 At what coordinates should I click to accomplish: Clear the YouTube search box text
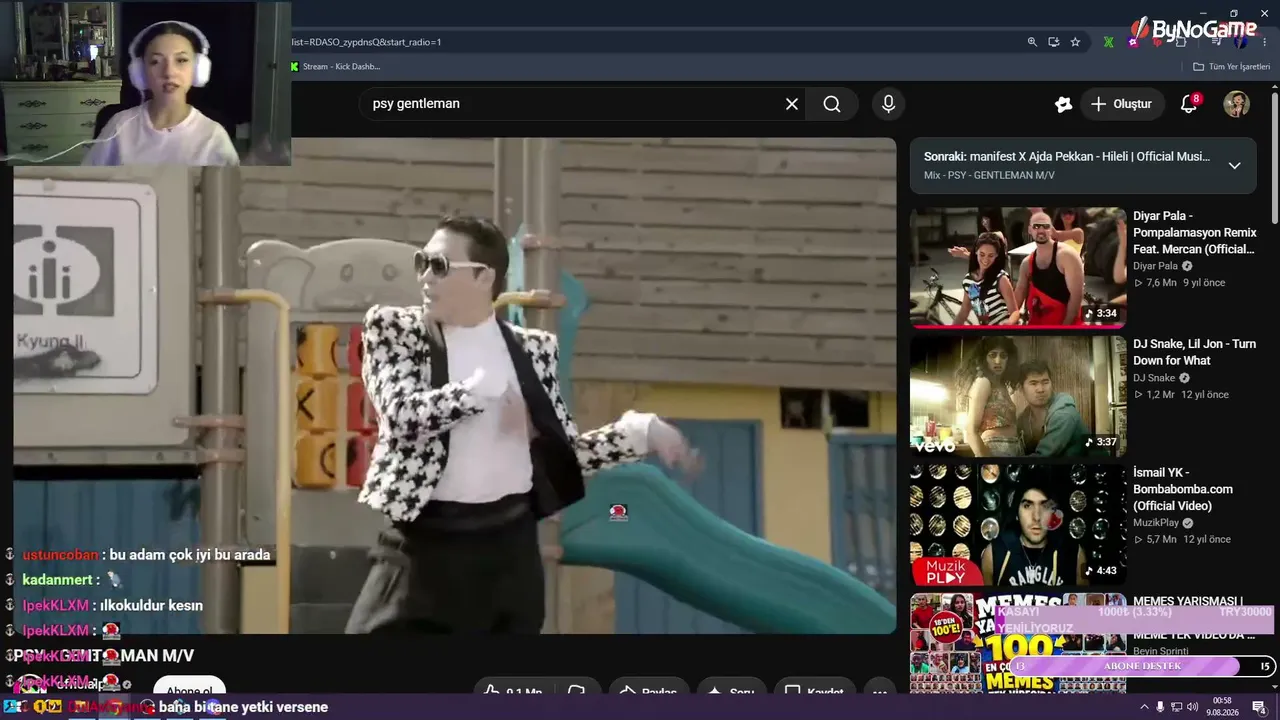point(792,104)
